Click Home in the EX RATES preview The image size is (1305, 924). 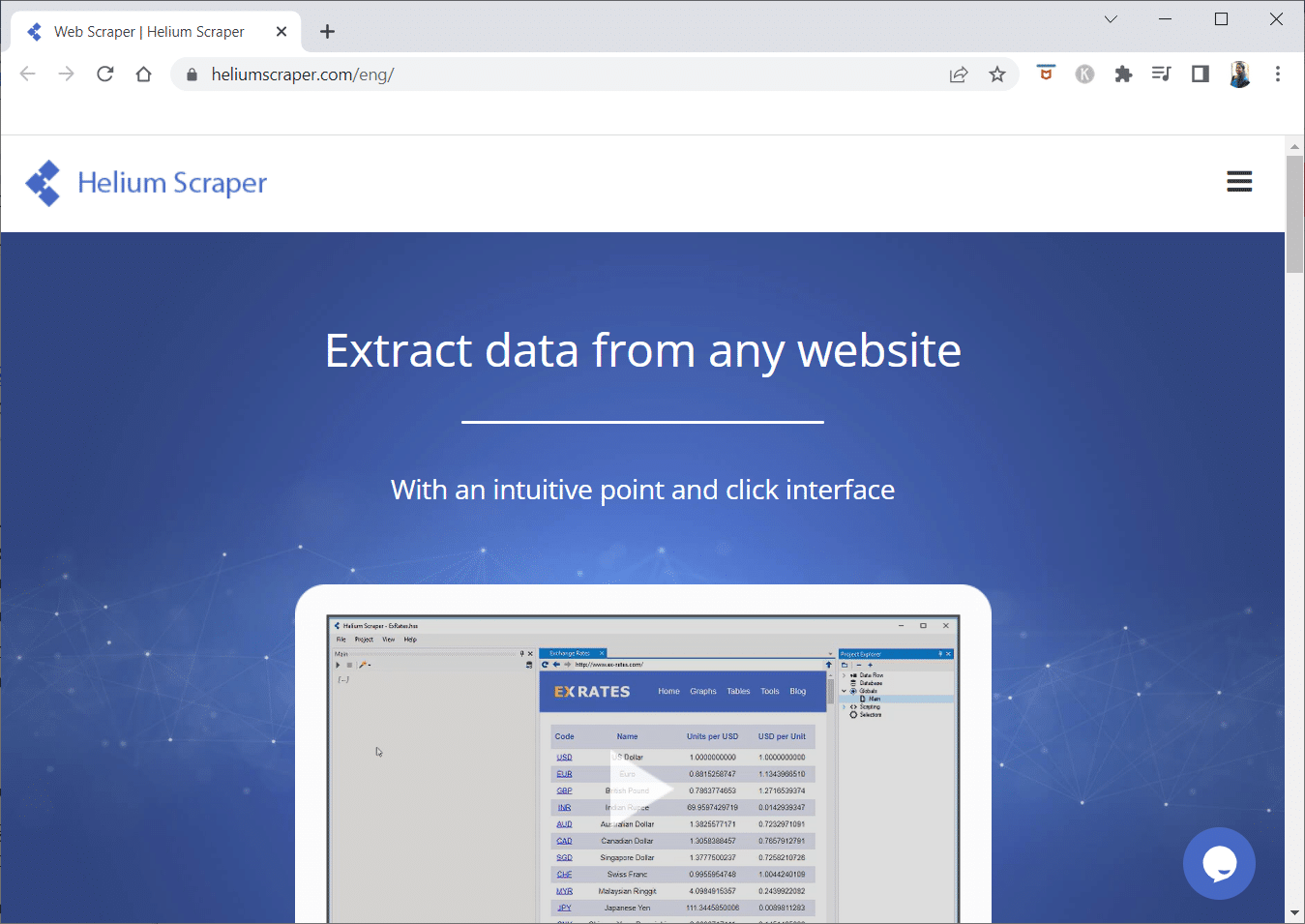point(668,692)
